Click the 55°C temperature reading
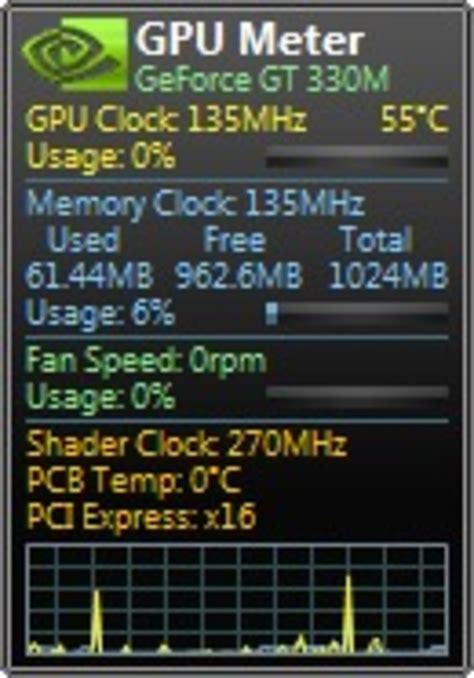Viewport: 474px width, 678px height. click(x=414, y=119)
